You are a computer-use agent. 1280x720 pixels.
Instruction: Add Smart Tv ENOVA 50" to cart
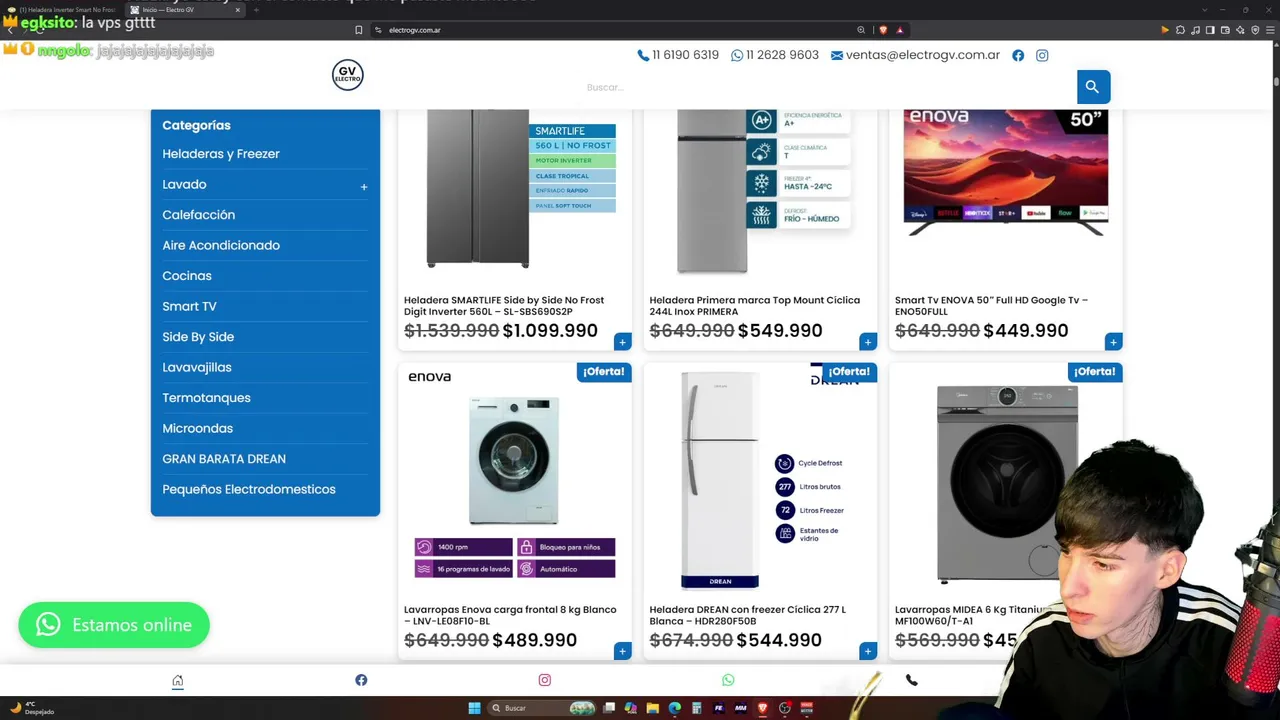point(1113,342)
